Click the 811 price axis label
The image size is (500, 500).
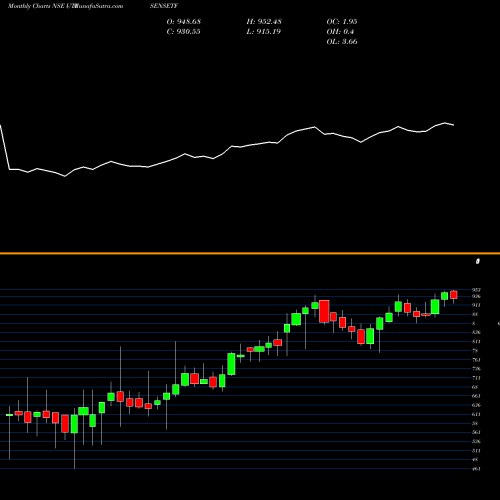tap(476, 342)
